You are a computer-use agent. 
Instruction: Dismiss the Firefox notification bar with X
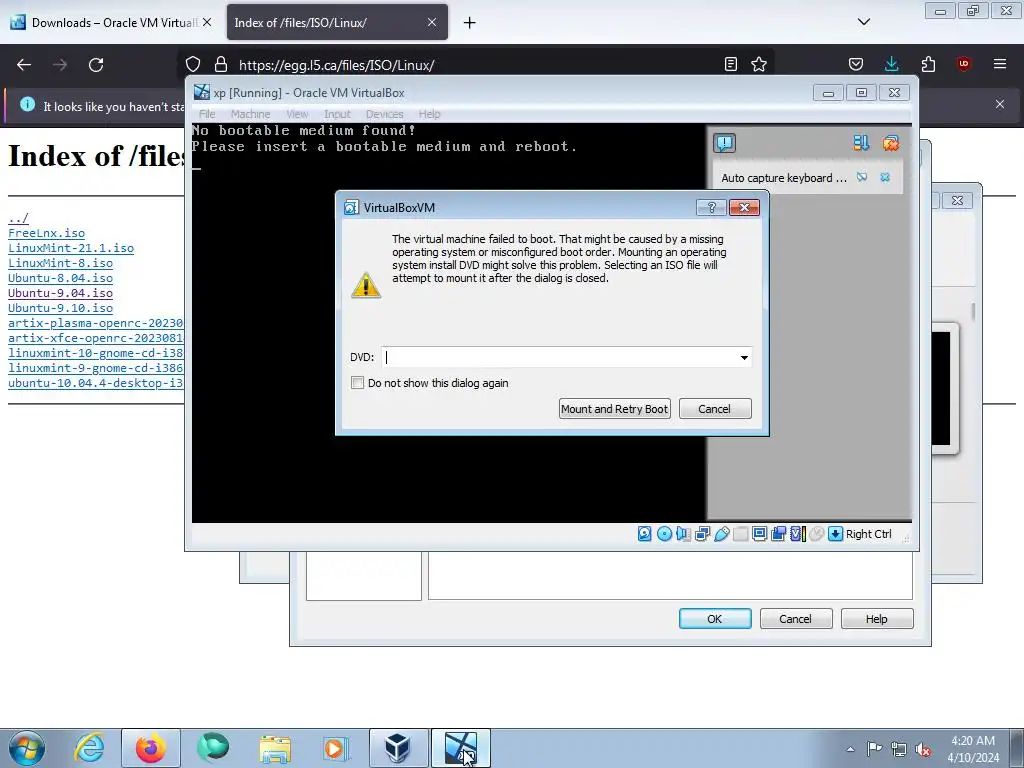[x=1000, y=104]
